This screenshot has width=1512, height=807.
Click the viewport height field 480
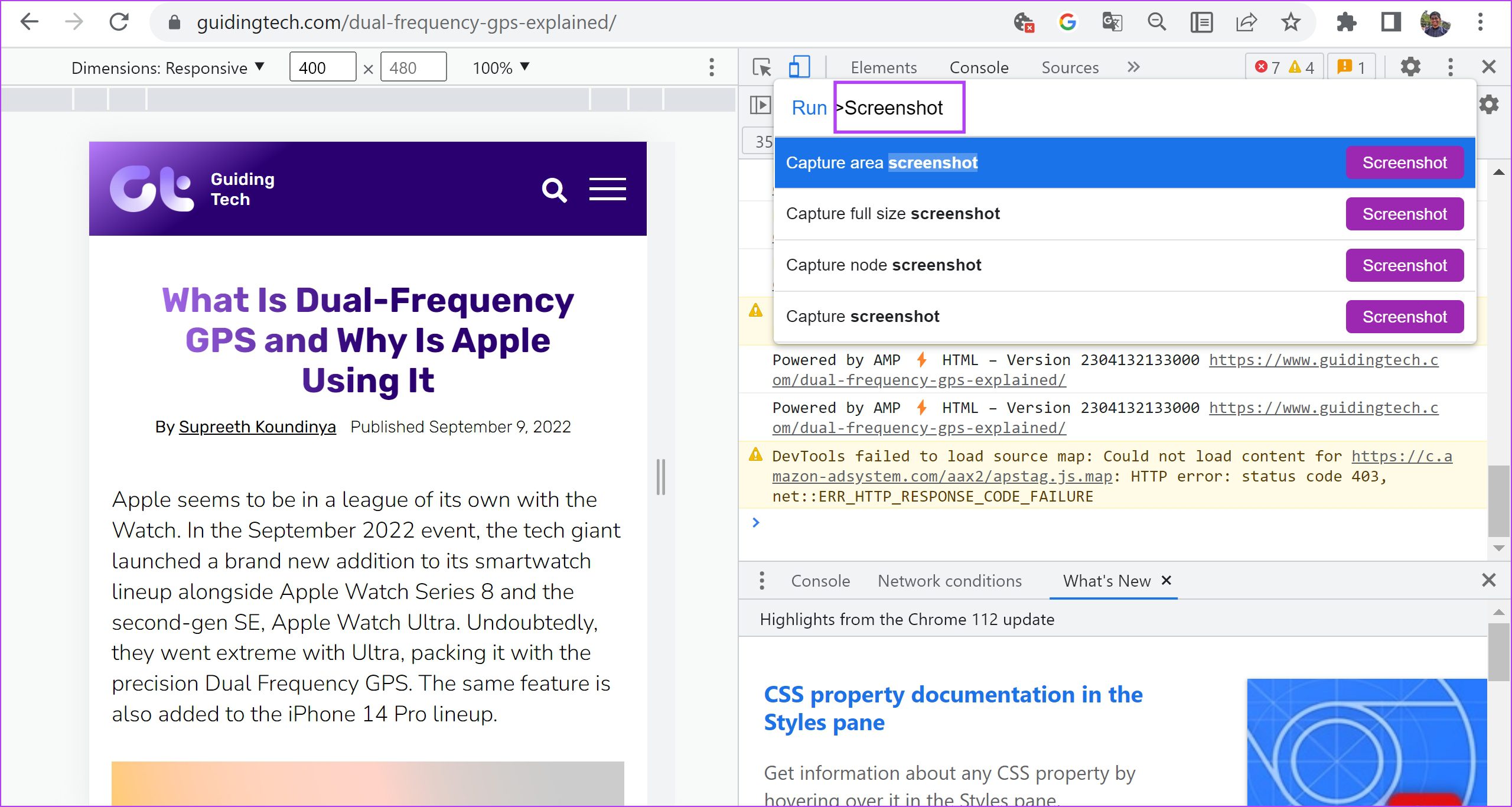coord(413,67)
